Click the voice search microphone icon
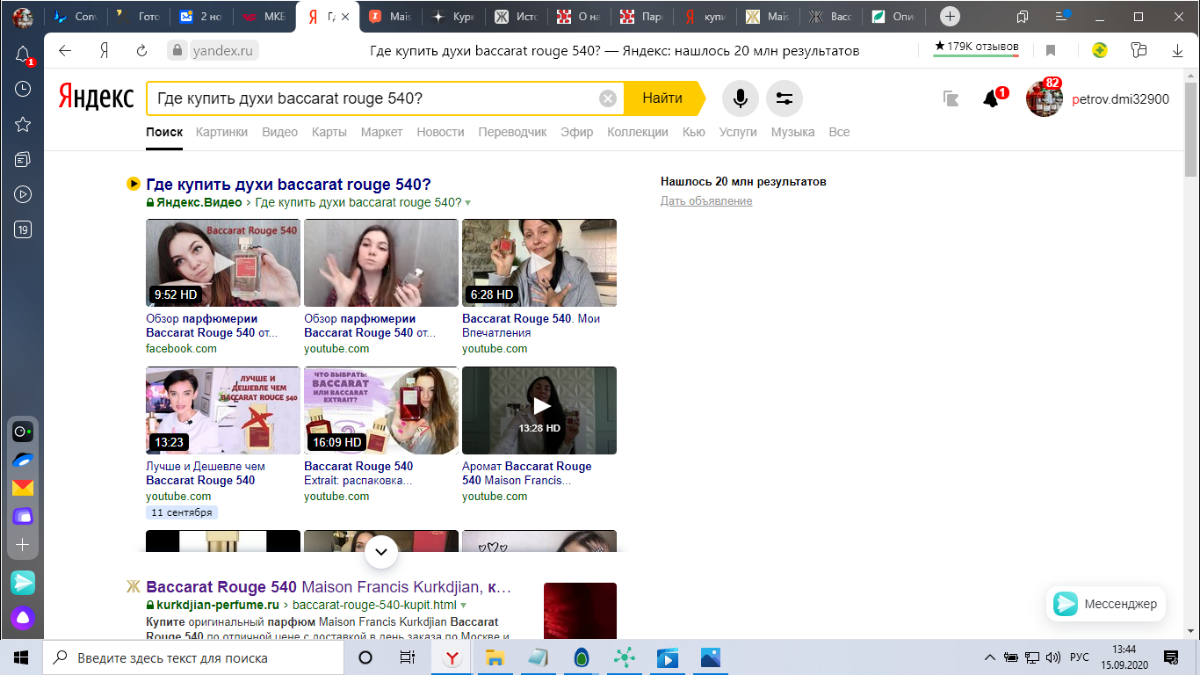This screenshot has width=1200, height=675. pos(740,98)
